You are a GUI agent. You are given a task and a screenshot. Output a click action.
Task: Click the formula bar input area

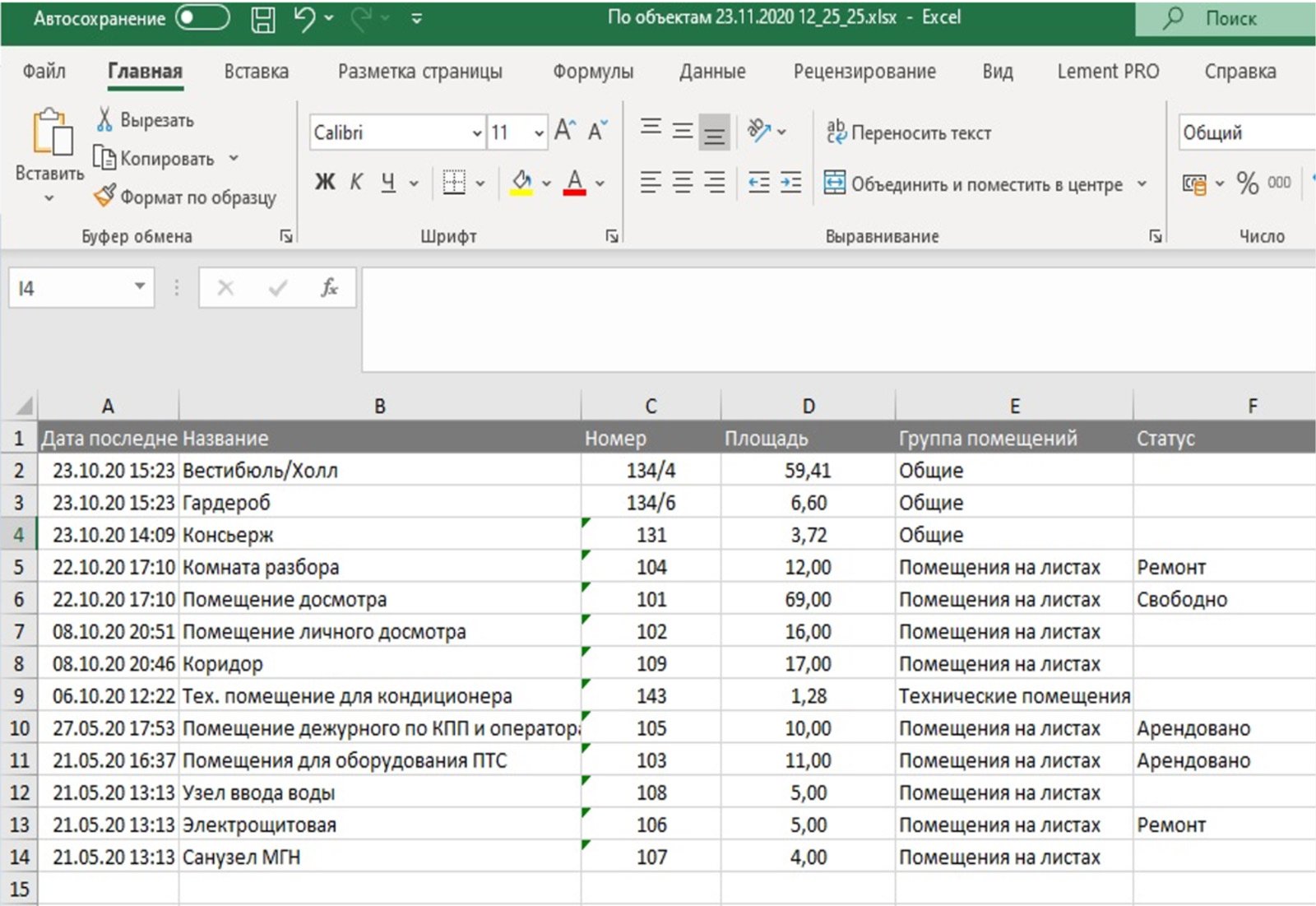click(838, 319)
